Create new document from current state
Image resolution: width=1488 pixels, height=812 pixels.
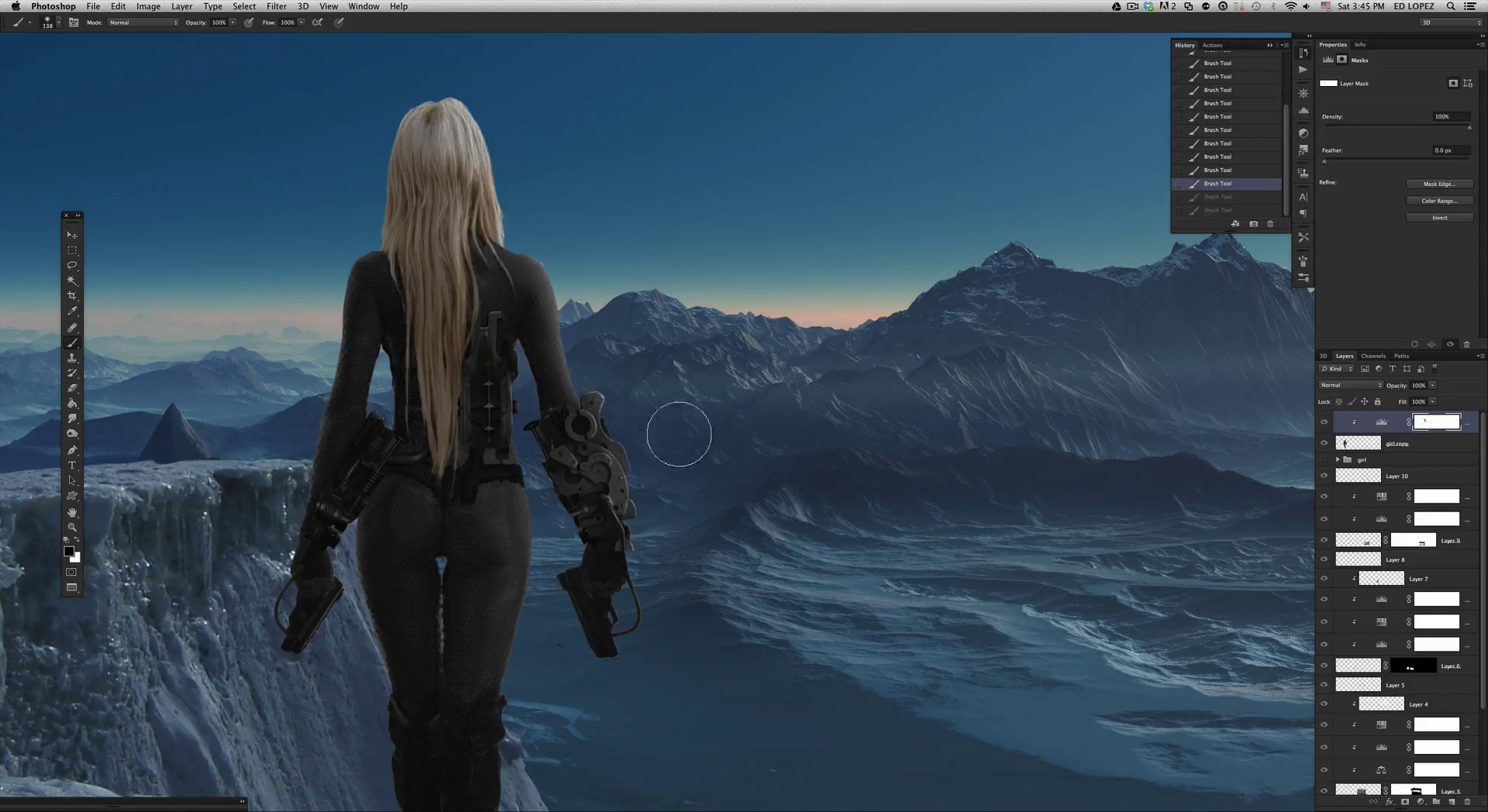coord(1235,224)
